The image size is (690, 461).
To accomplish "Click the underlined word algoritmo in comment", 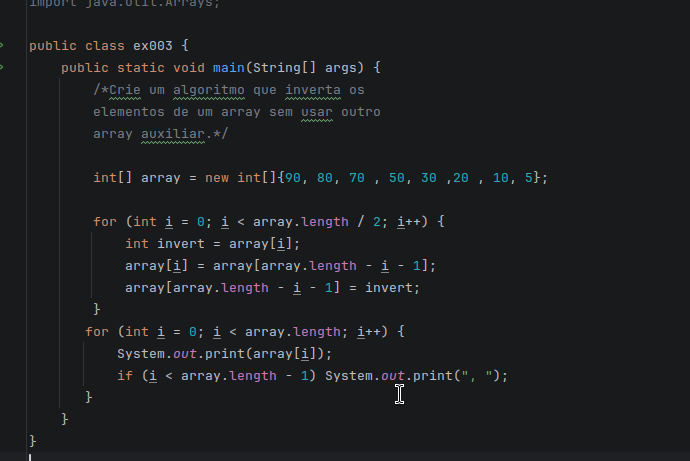I will (209, 90).
